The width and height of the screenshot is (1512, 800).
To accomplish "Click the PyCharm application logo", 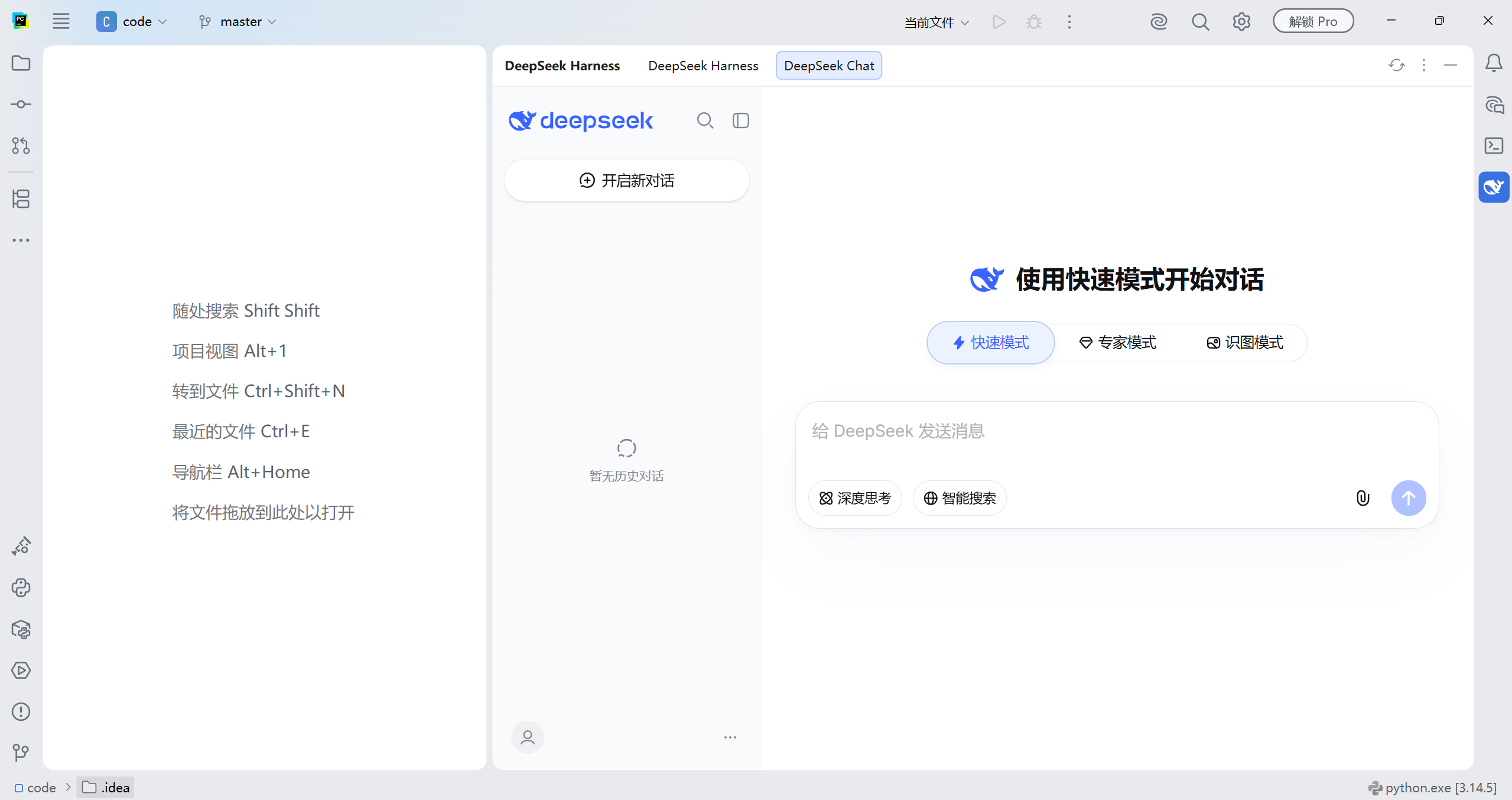I will tap(21, 21).
